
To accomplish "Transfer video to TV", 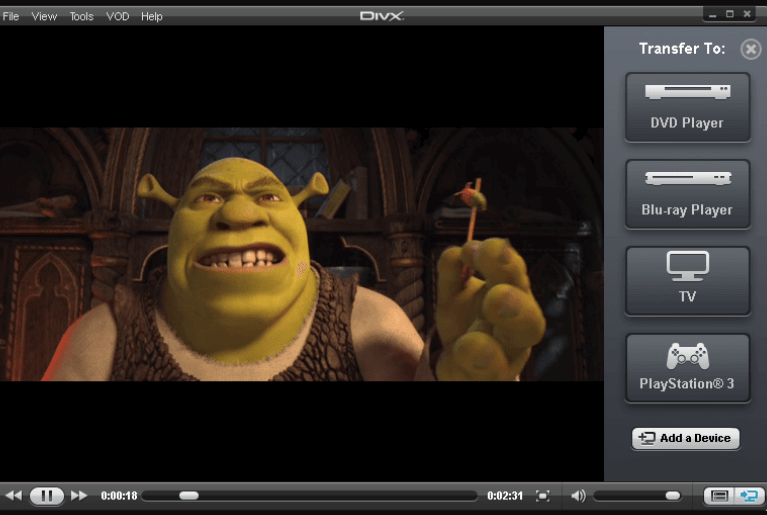I will click(x=687, y=281).
